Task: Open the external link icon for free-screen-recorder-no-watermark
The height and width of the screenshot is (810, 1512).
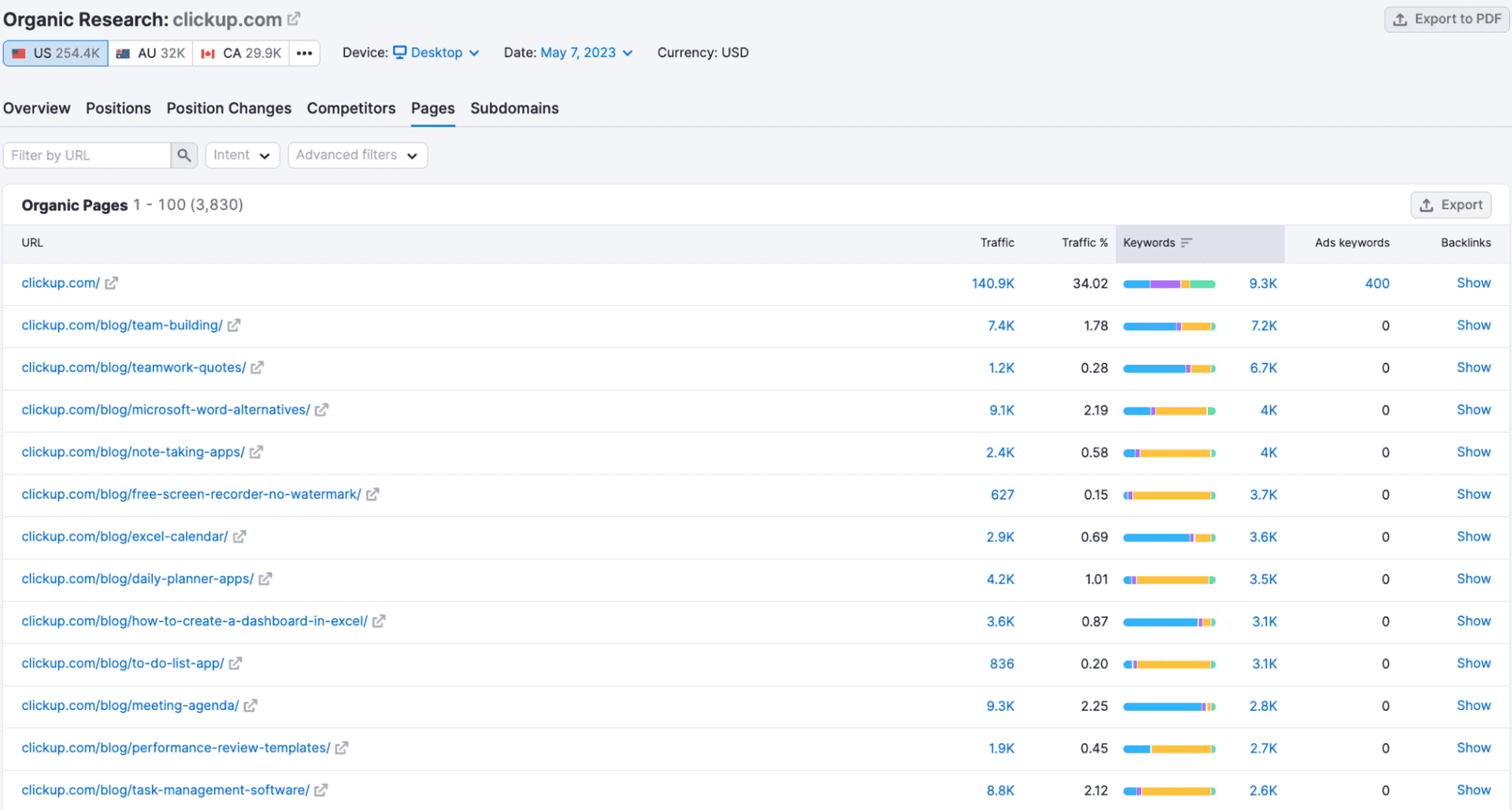Action: coord(372,494)
